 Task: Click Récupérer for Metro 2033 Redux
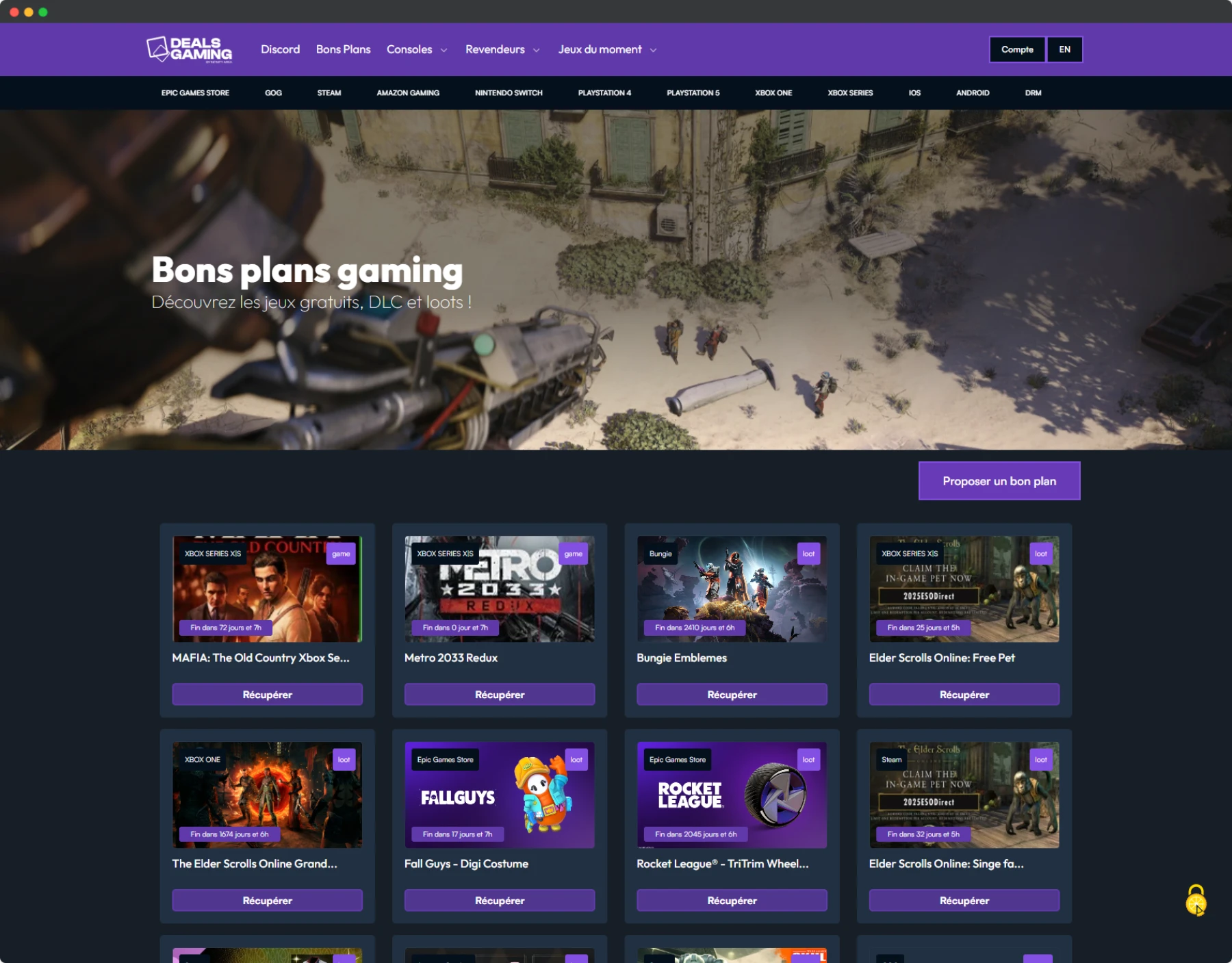click(500, 695)
